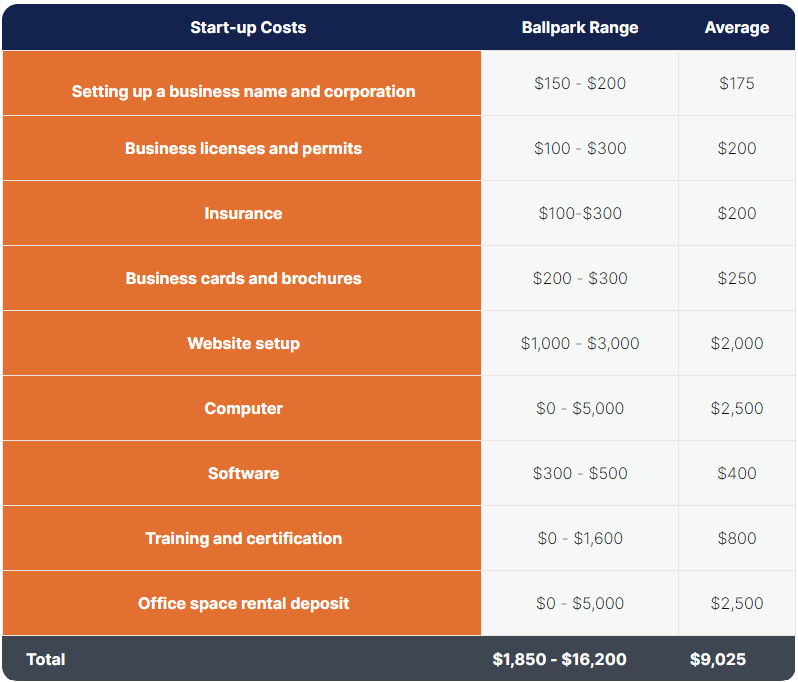Click the Start-up Costs column header
This screenshot has width=798, height=682.
point(248,27)
